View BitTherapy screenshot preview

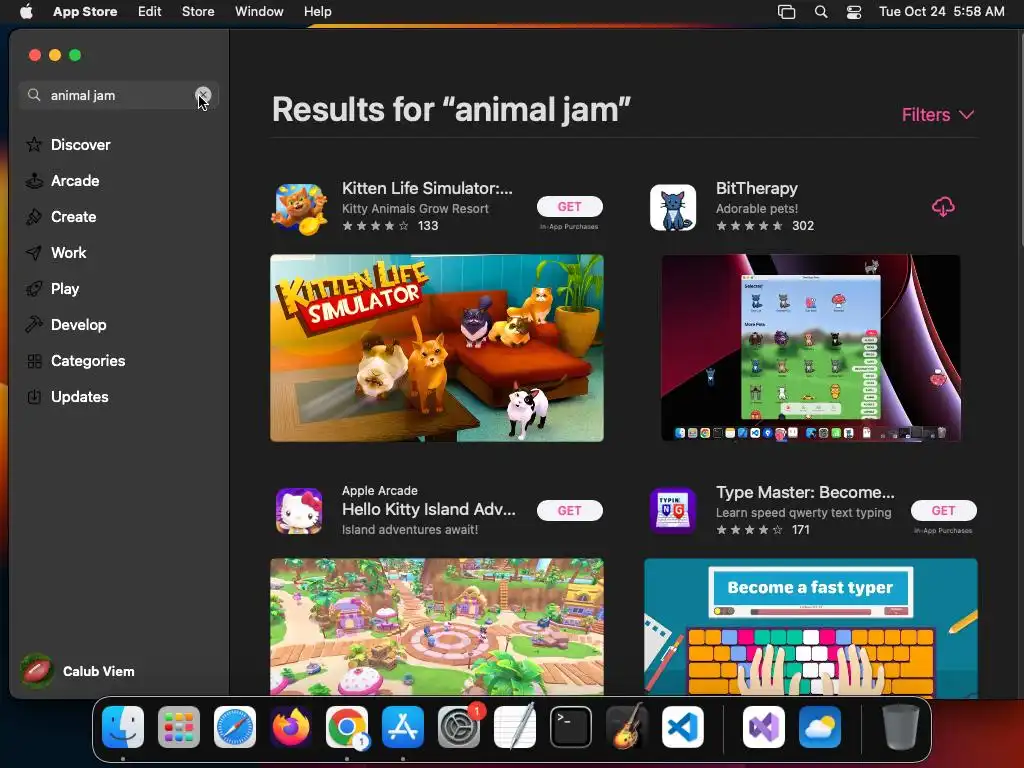[x=810, y=348]
